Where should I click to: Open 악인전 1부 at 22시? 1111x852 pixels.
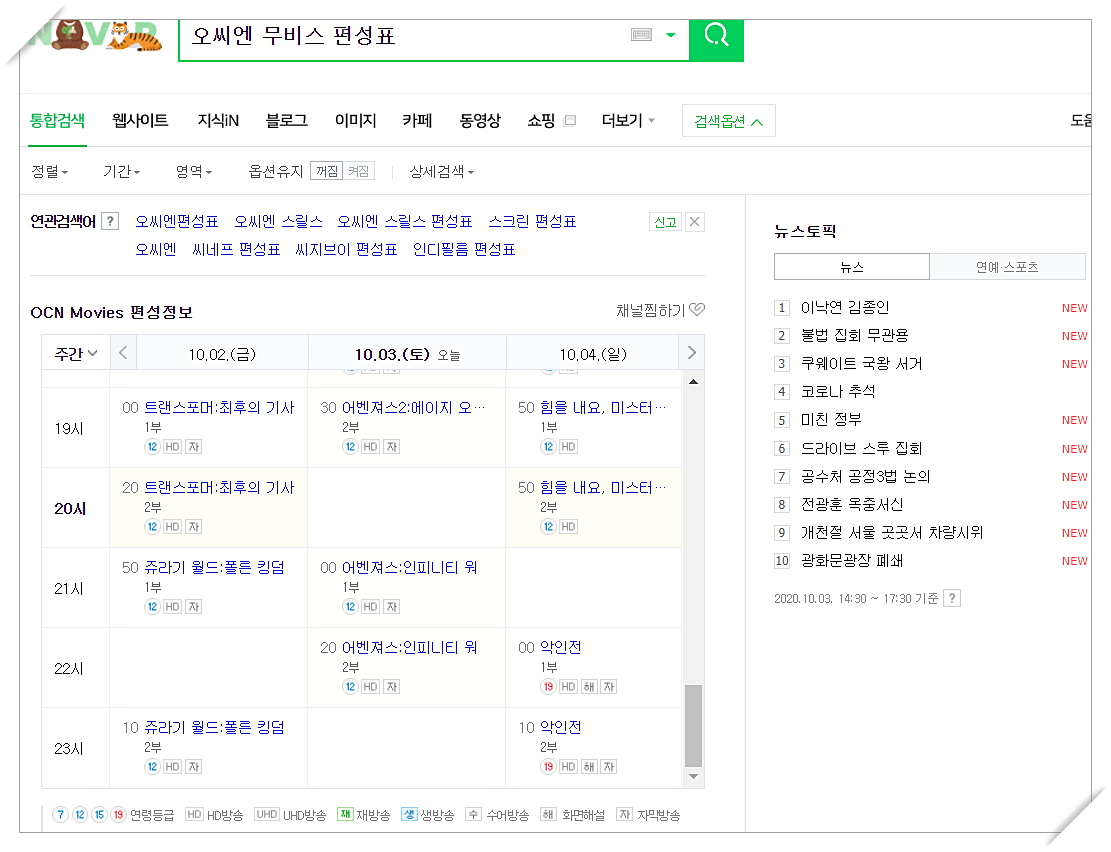coord(560,648)
